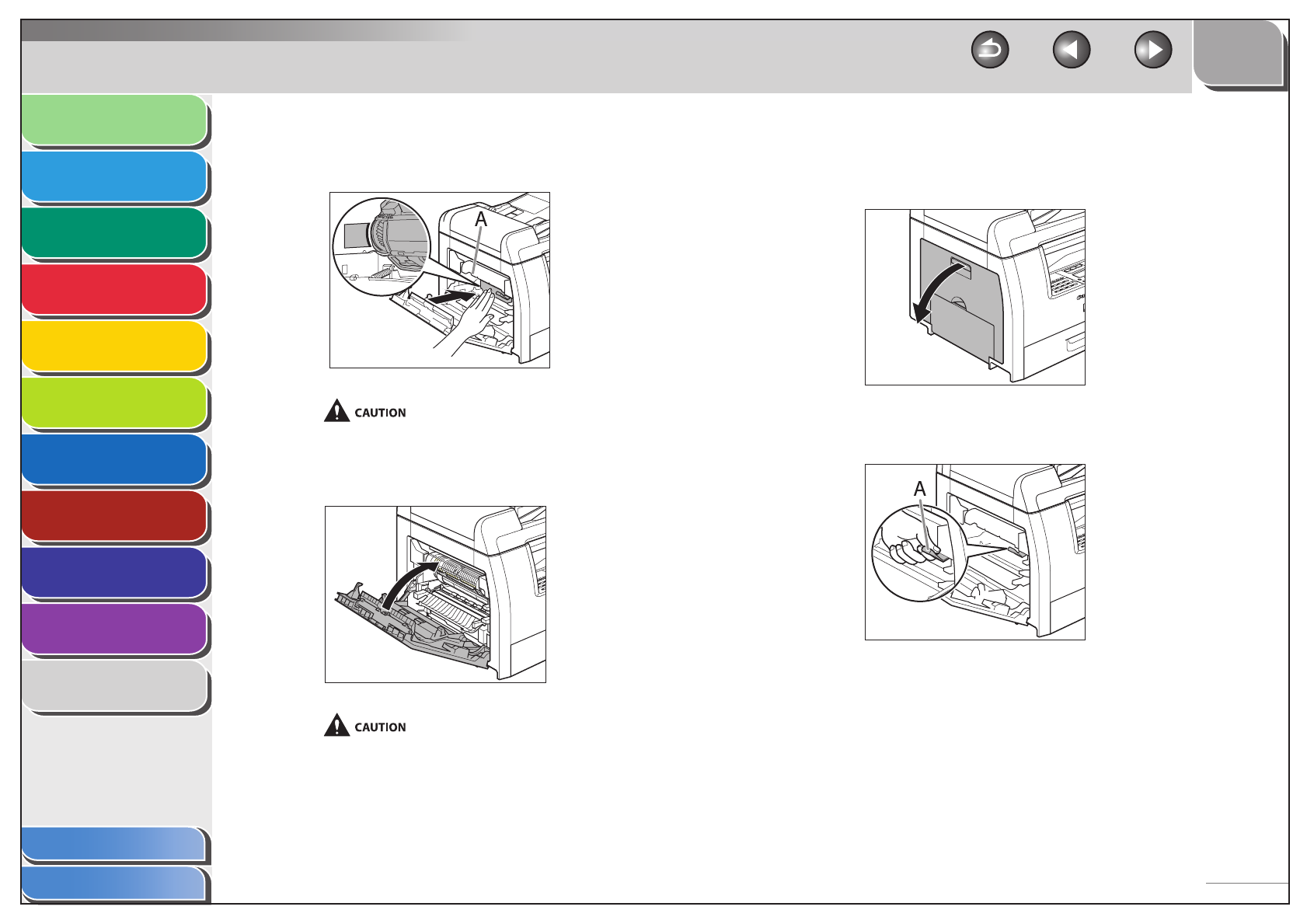The width and height of the screenshot is (1307, 924).
Task: Select the teal green sidebar tab
Action: click(x=115, y=233)
